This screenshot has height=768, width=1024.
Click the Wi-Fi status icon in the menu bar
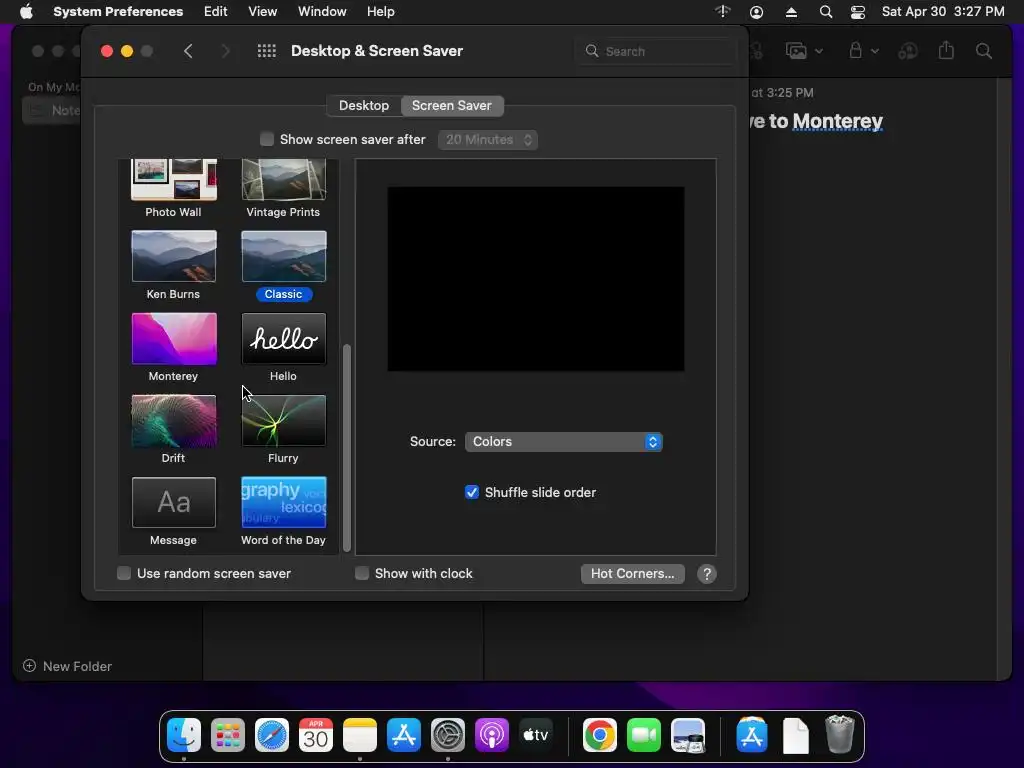722,12
